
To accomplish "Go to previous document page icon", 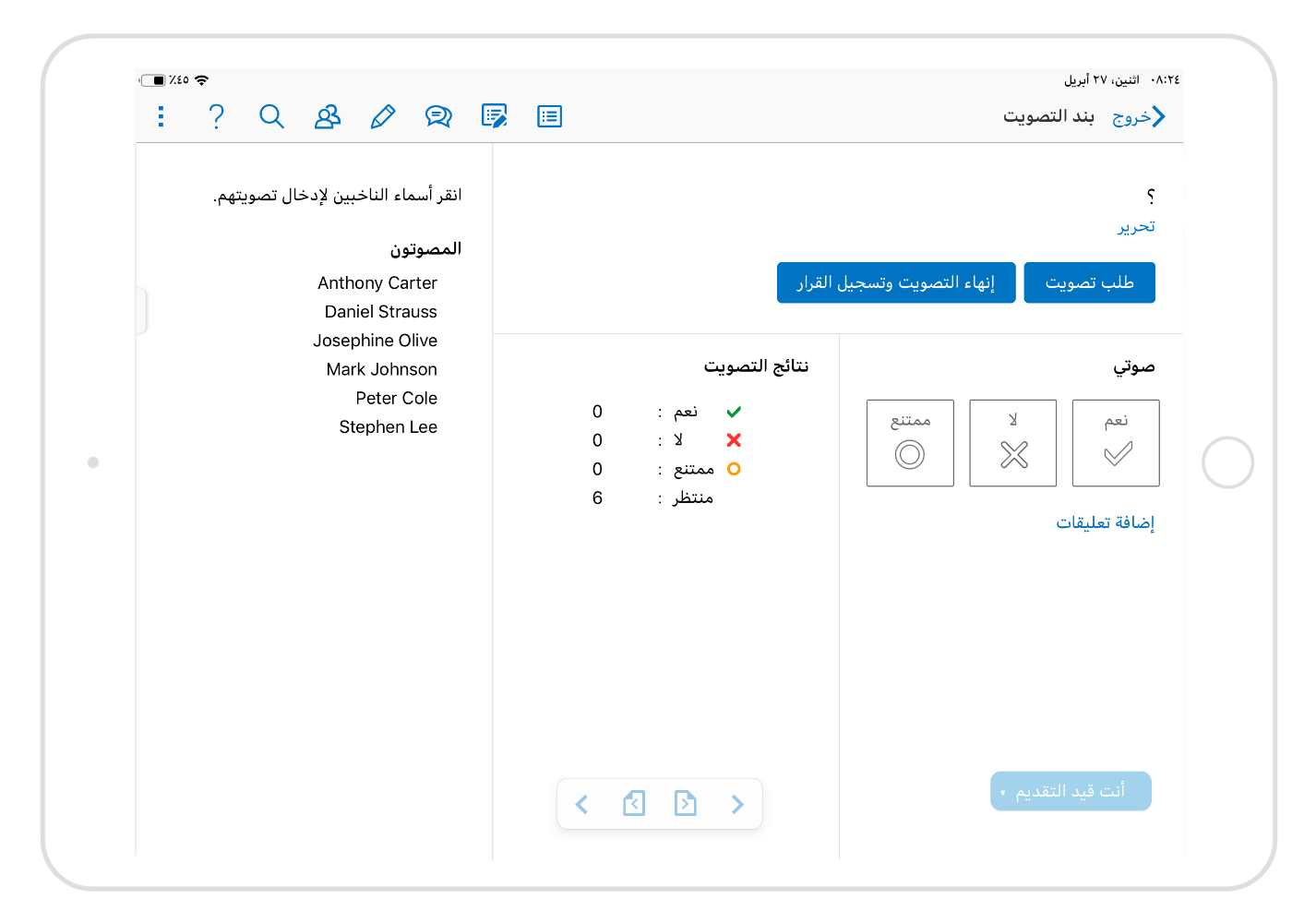I will [x=634, y=804].
